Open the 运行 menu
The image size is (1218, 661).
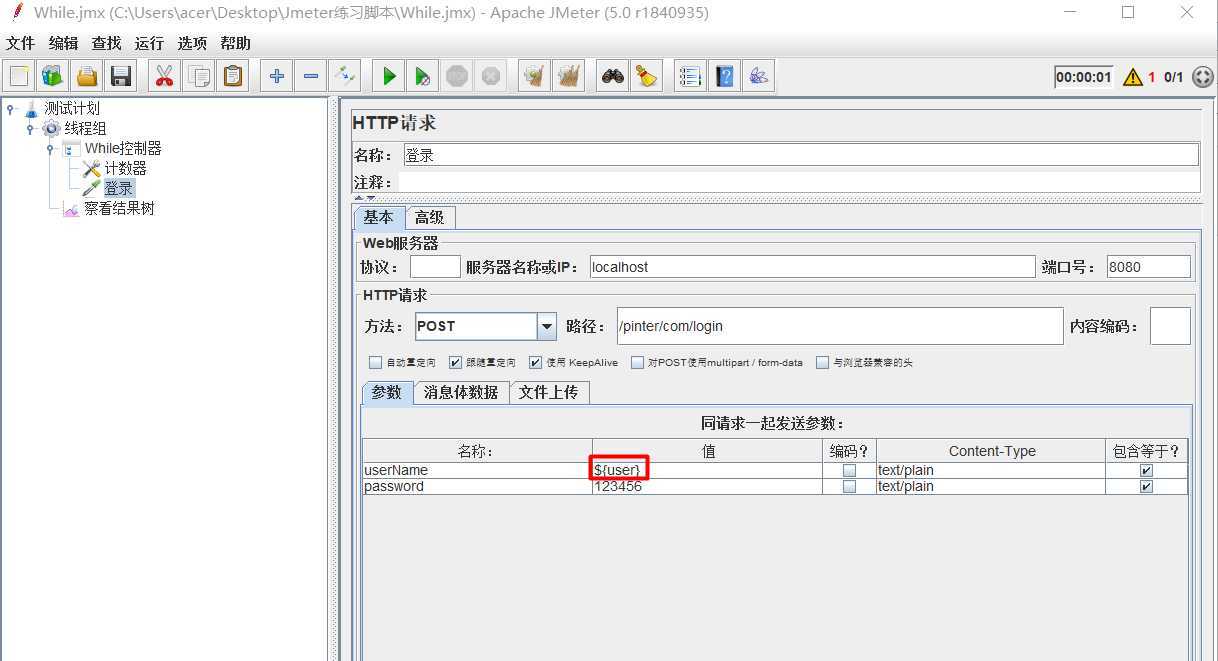(149, 43)
